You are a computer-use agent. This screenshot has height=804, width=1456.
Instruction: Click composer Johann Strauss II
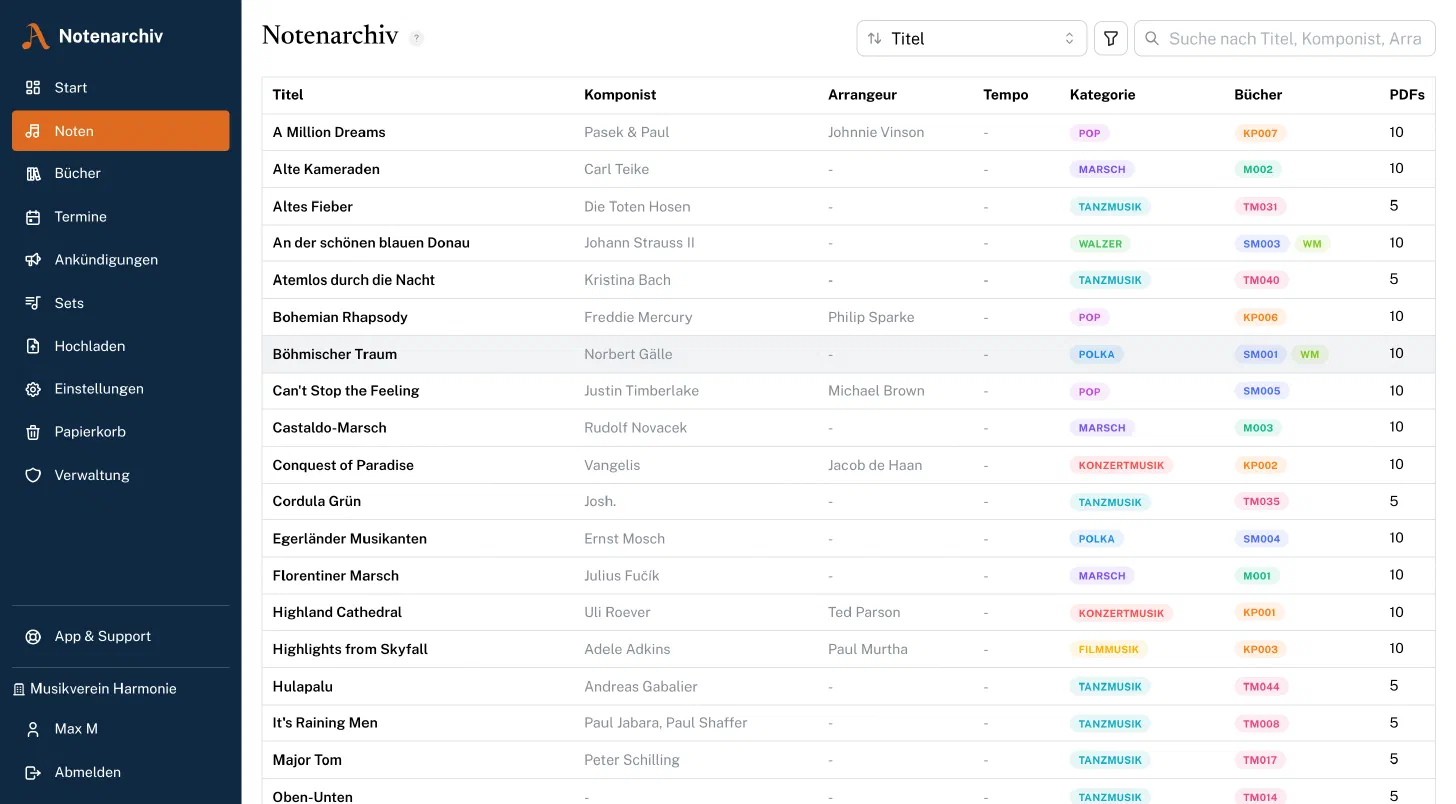click(x=639, y=243)
